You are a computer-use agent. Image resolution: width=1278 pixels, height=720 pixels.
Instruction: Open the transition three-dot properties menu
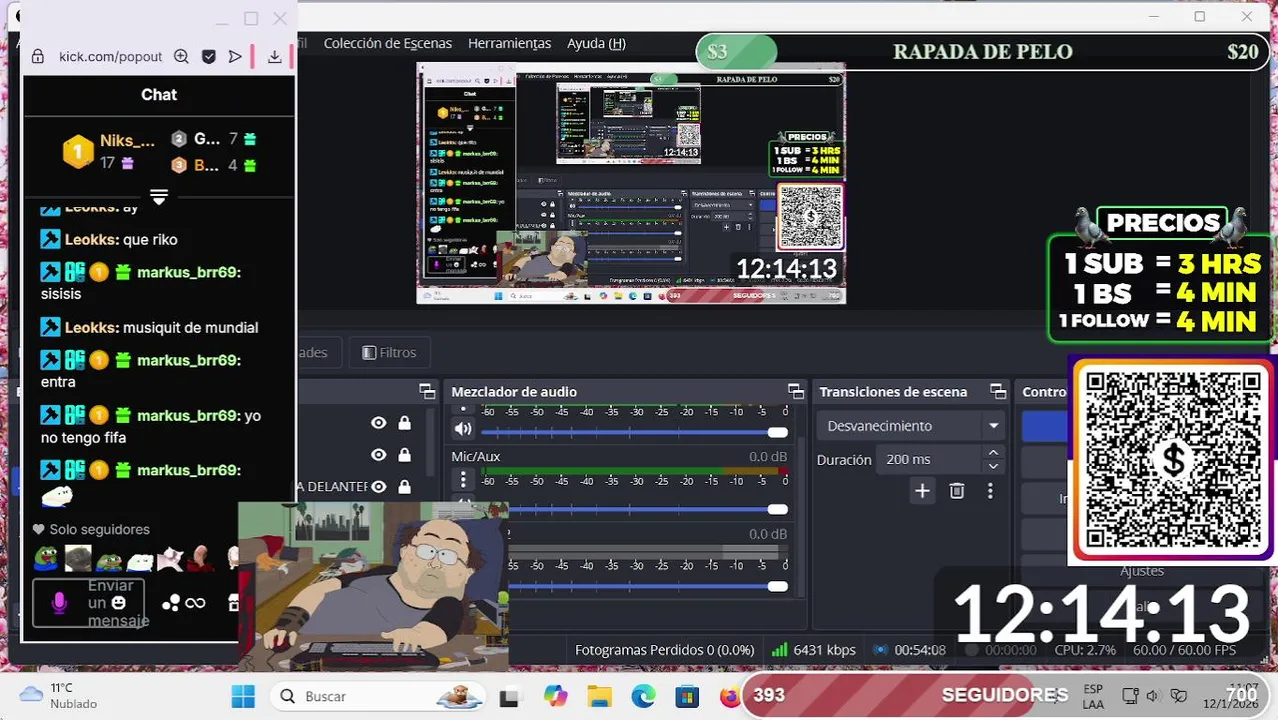[x=990, y=491]
